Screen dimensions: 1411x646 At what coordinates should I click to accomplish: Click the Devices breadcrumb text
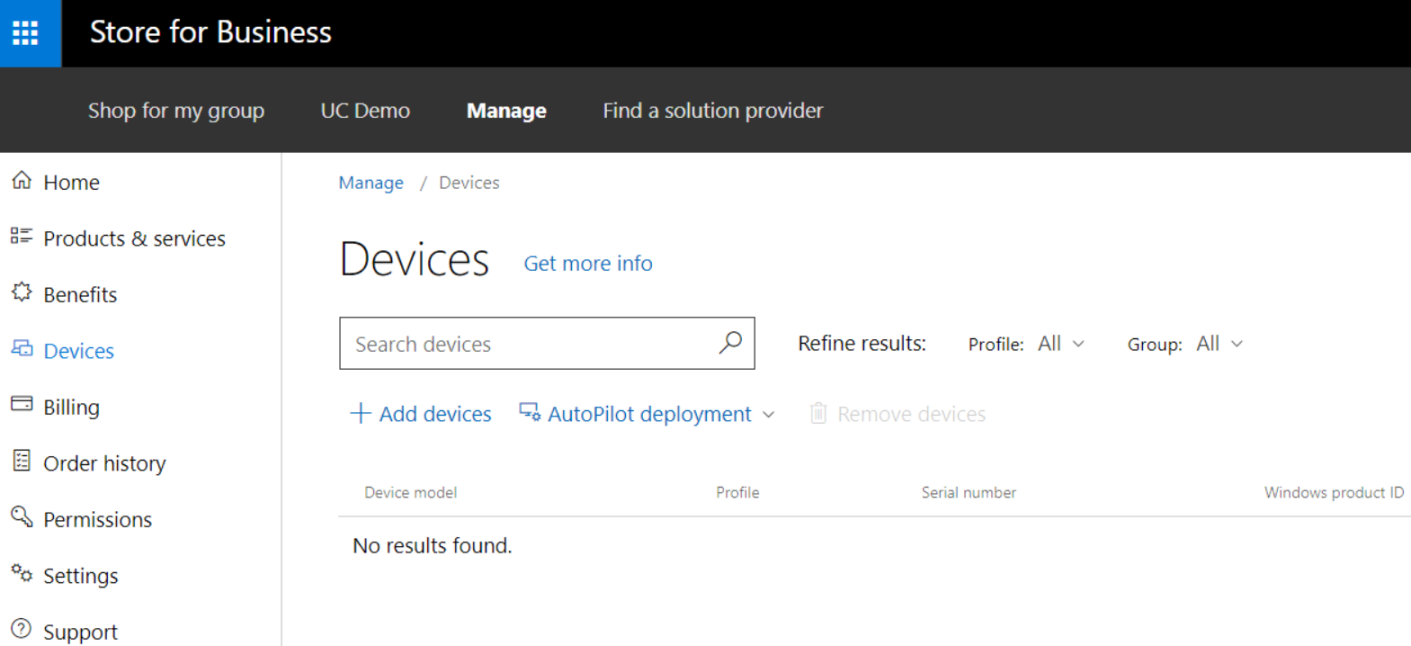pyautogui.click(x=469, y=182)
